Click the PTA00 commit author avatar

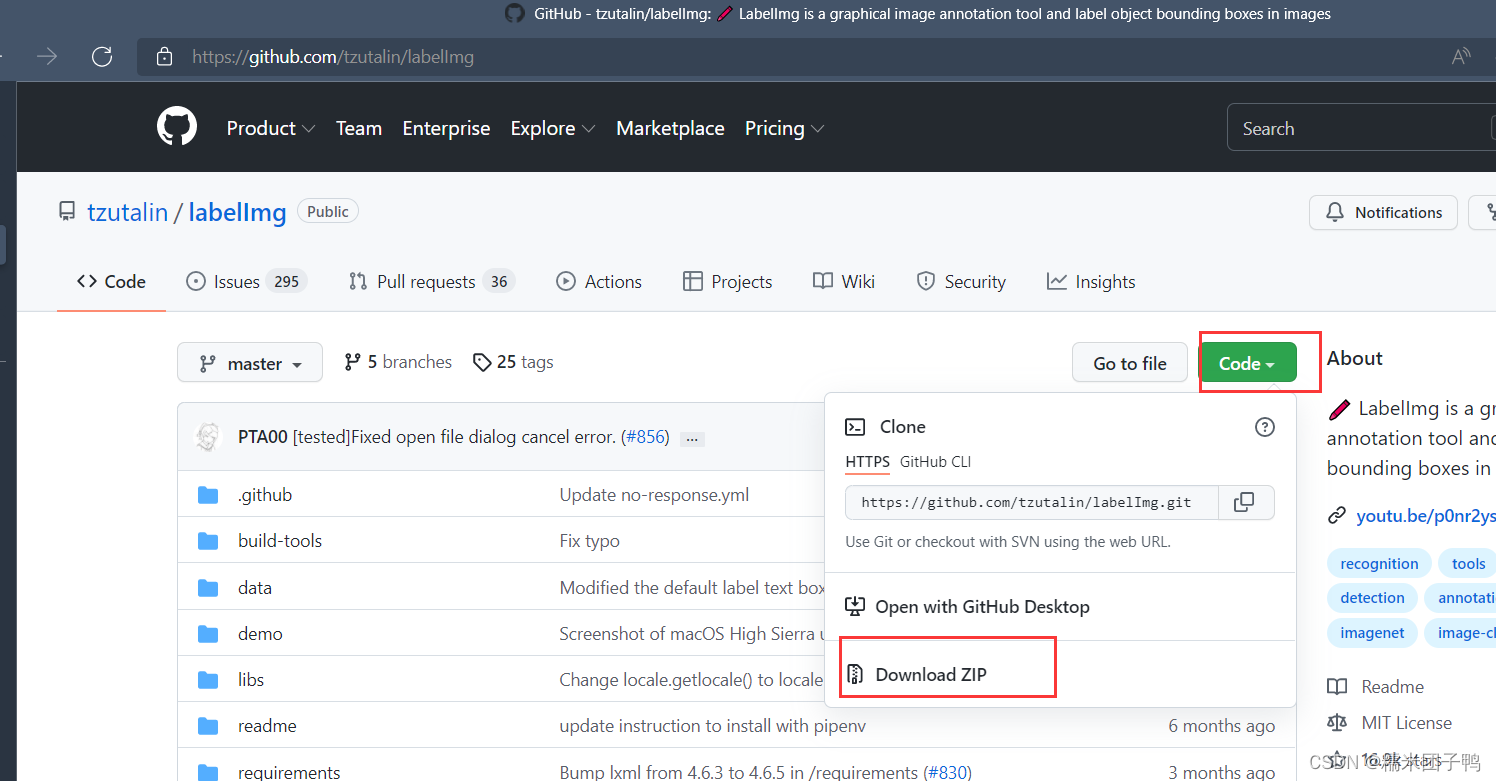coord(207,437)
